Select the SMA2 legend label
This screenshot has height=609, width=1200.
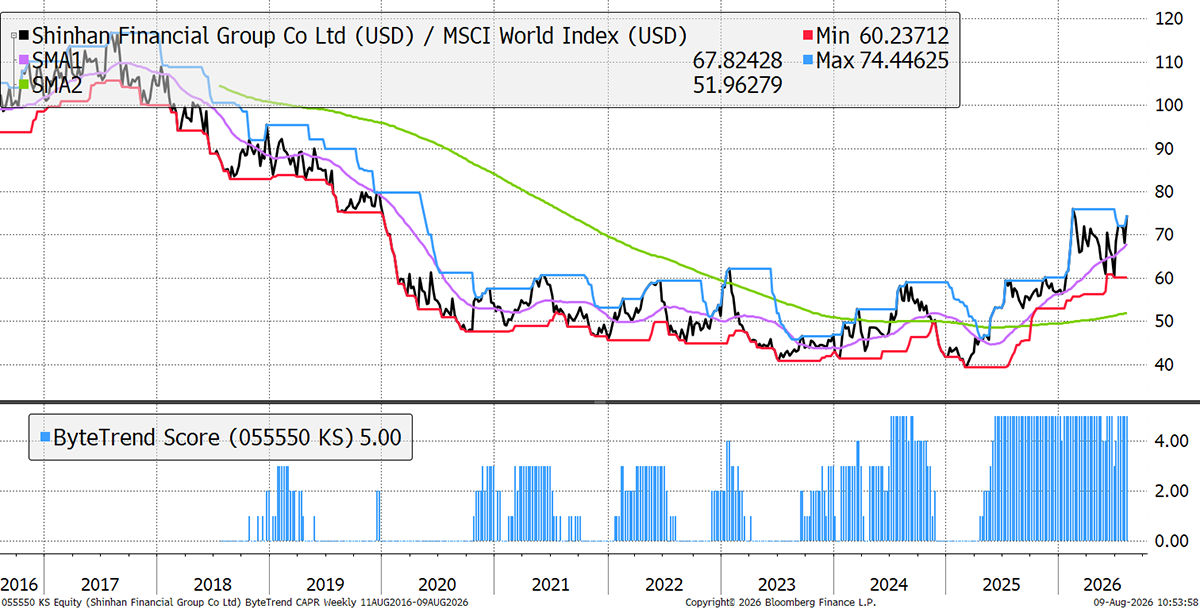click(59, 85)
